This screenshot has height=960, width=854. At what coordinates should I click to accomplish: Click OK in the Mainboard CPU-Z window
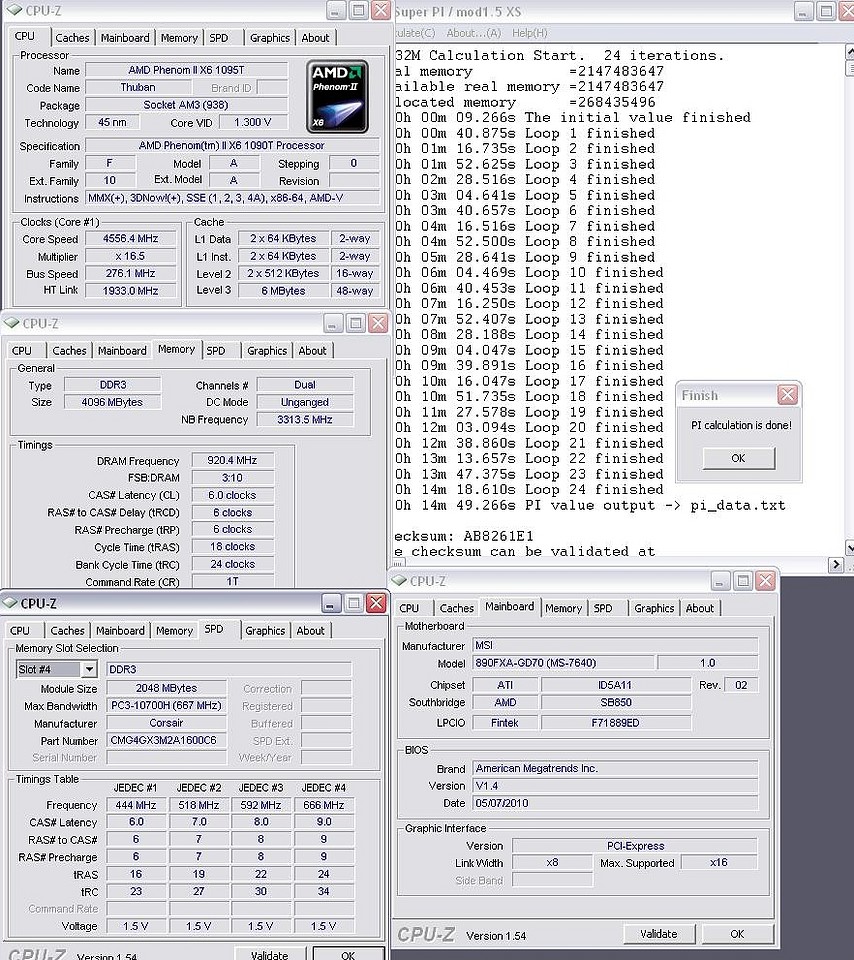point(736,934)
